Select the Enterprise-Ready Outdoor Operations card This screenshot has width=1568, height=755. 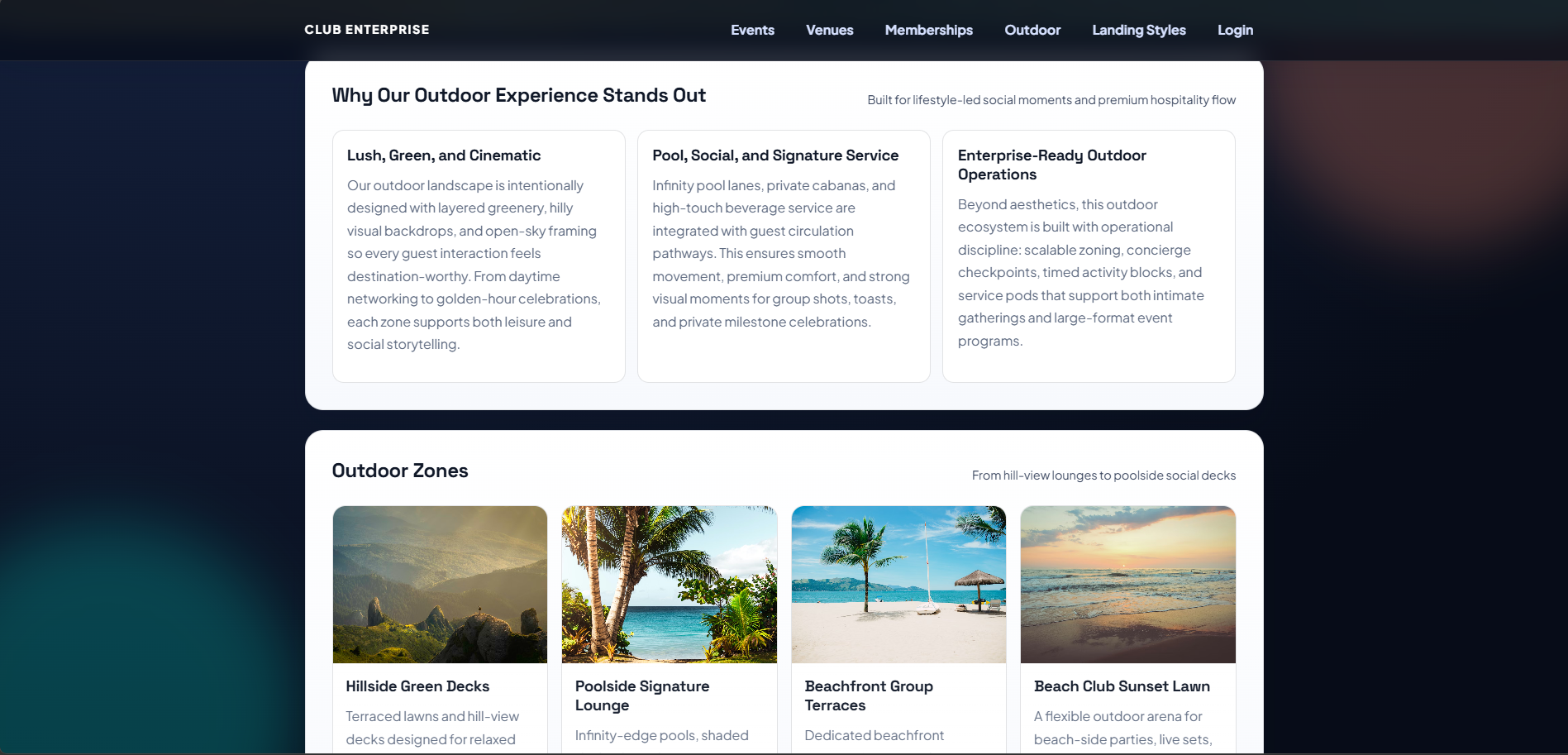tap(1089, 256)
